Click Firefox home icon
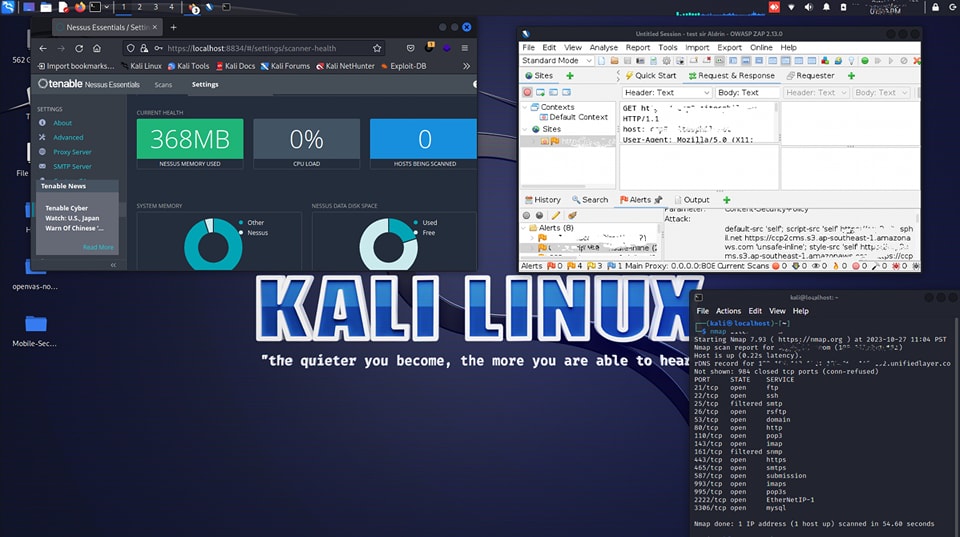The height and width of the screenshot is (537, 960). tap(97, 48)
